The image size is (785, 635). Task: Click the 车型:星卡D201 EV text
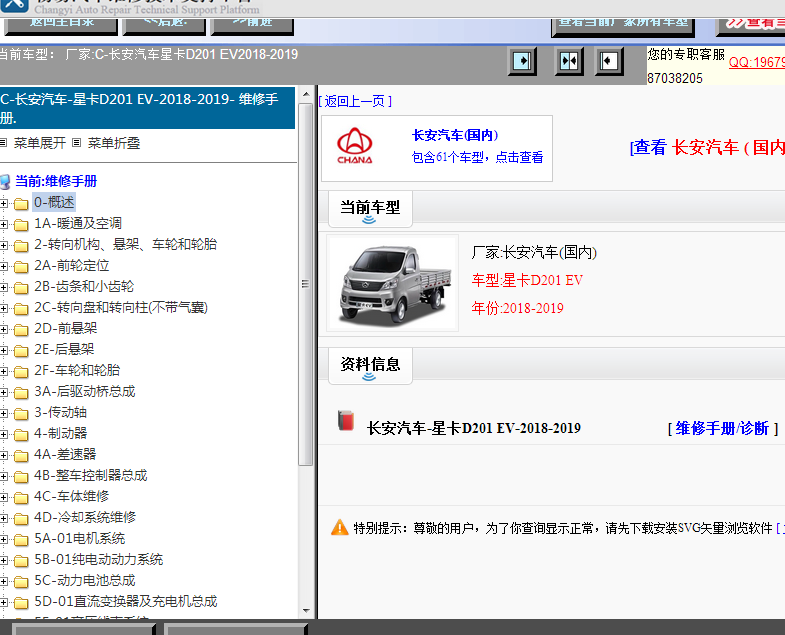pos(527,280)
